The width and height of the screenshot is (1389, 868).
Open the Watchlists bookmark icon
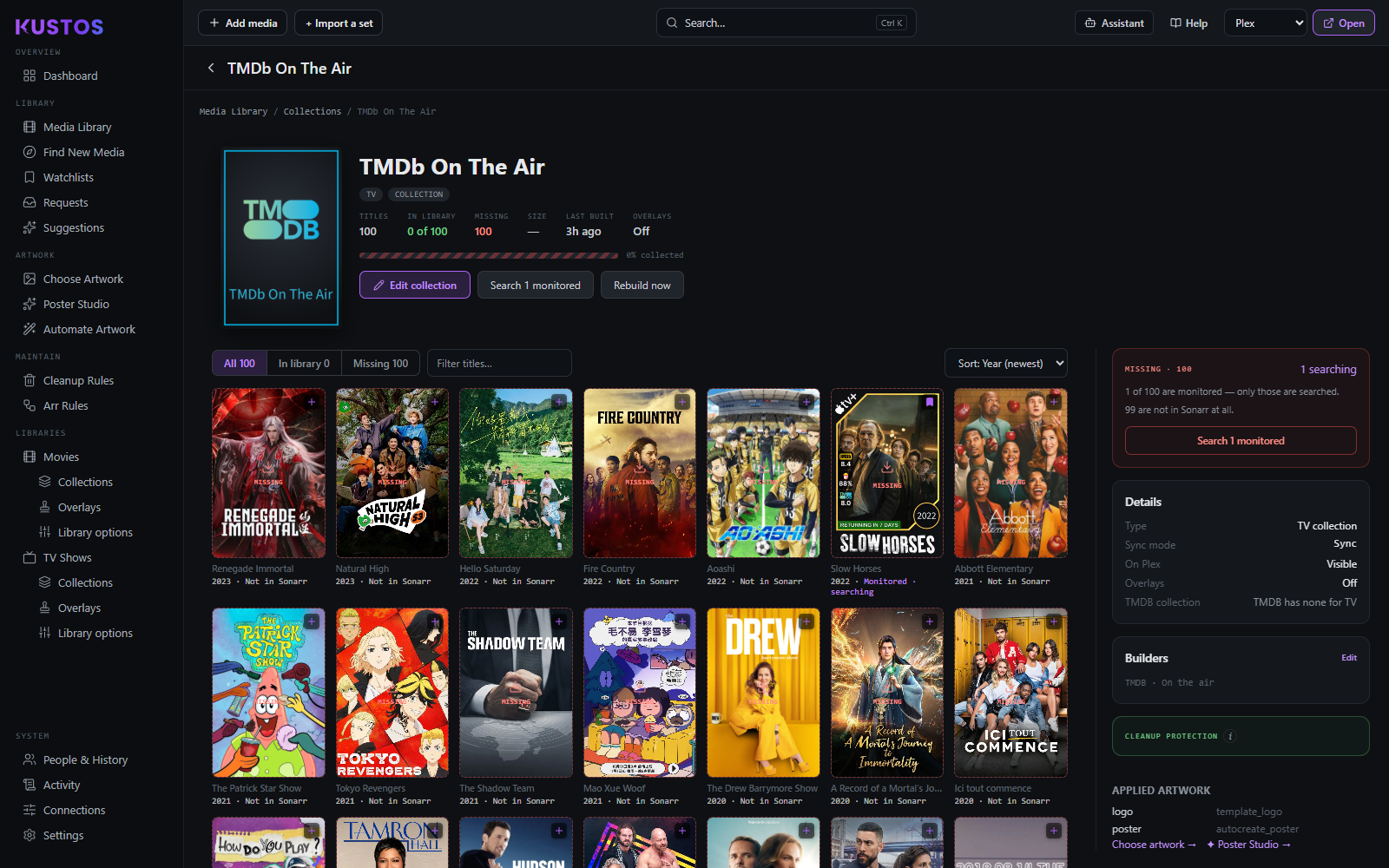pyautogui.click(x=30, y=177)
